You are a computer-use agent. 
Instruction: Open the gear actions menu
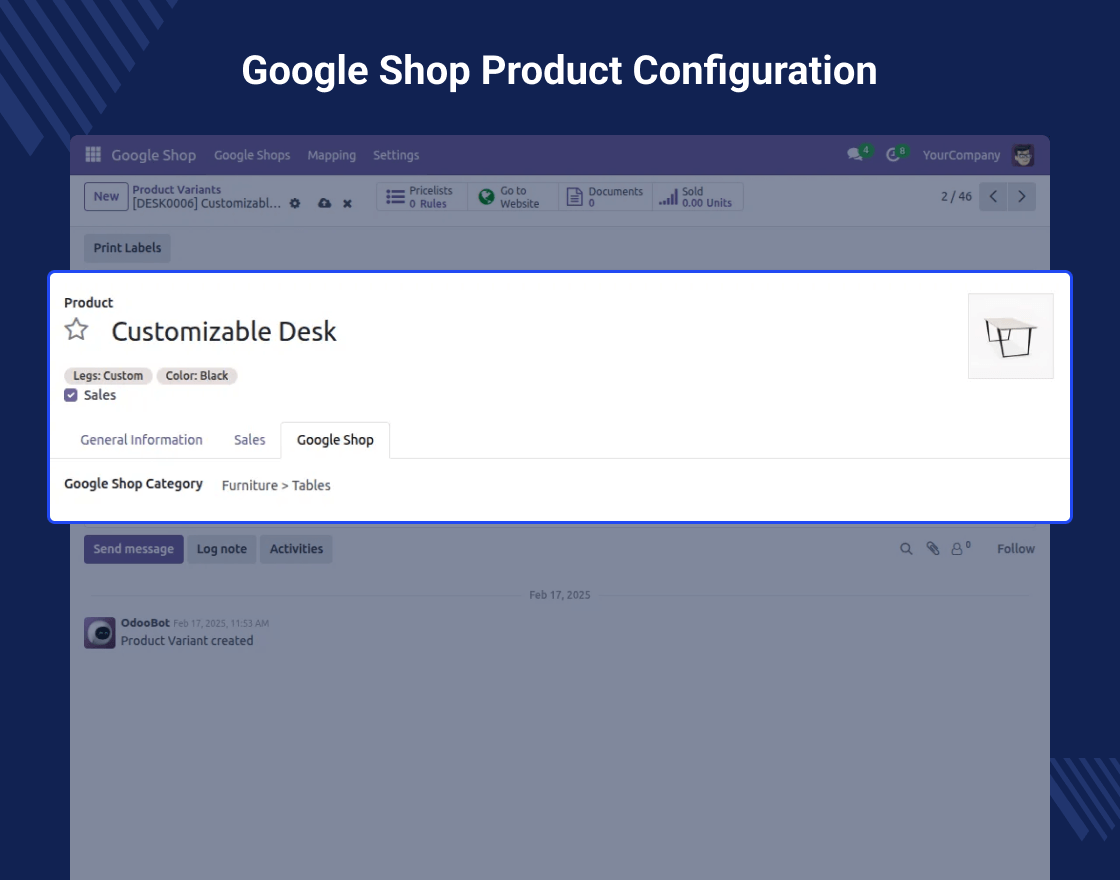point(295,204)
